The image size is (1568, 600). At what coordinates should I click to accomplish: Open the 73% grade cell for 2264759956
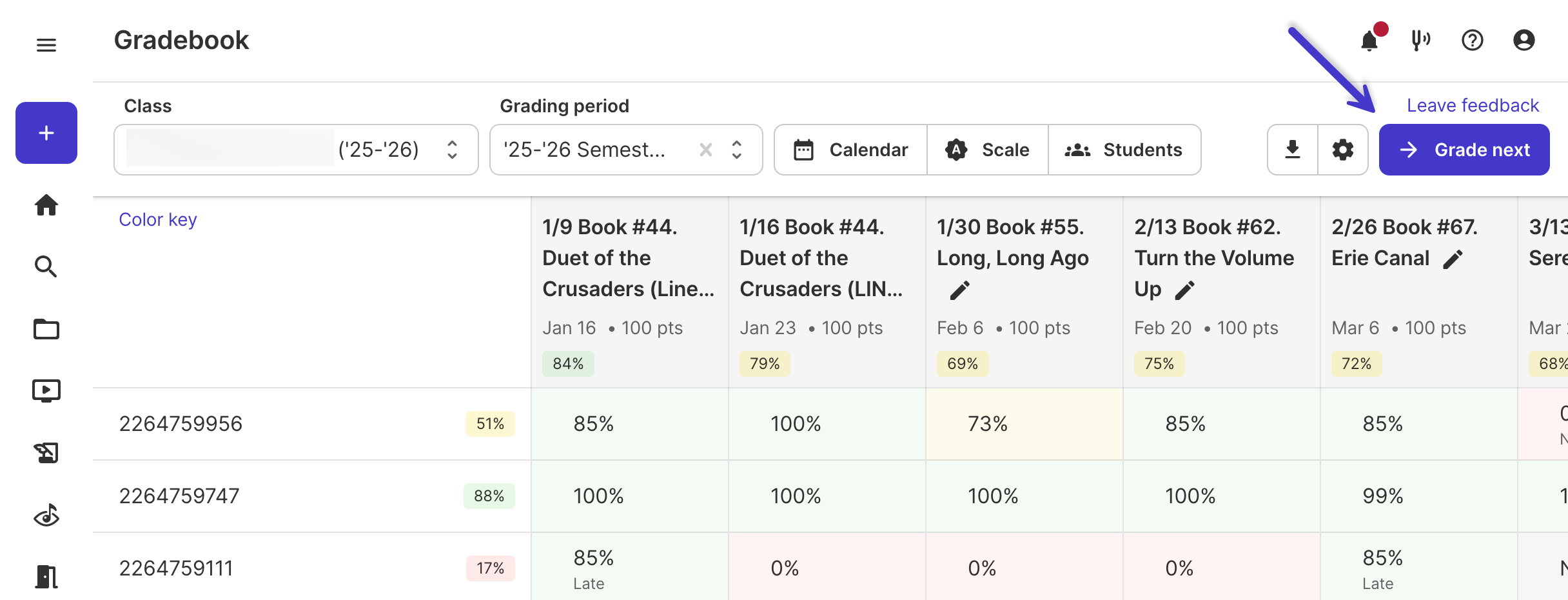tap(1024, 424)
